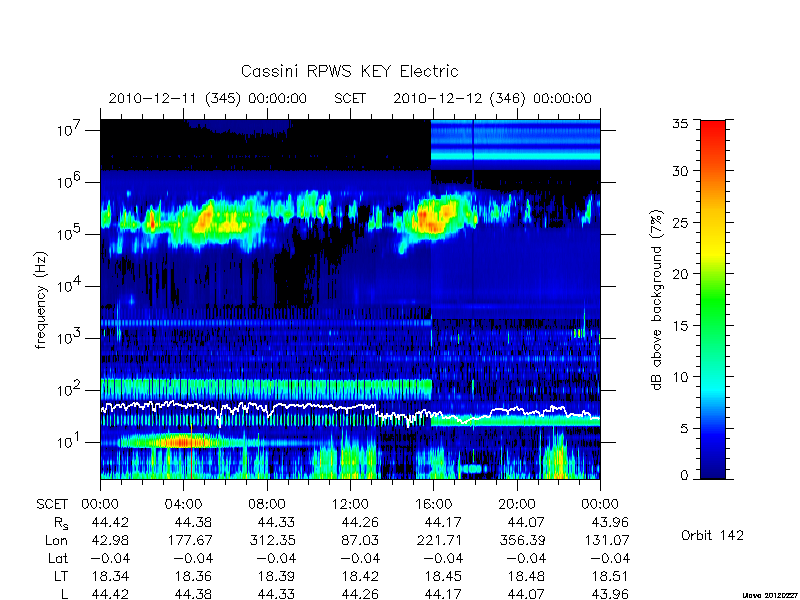
Task: Click the 35 value on the color scale
Action: point(680,124)
